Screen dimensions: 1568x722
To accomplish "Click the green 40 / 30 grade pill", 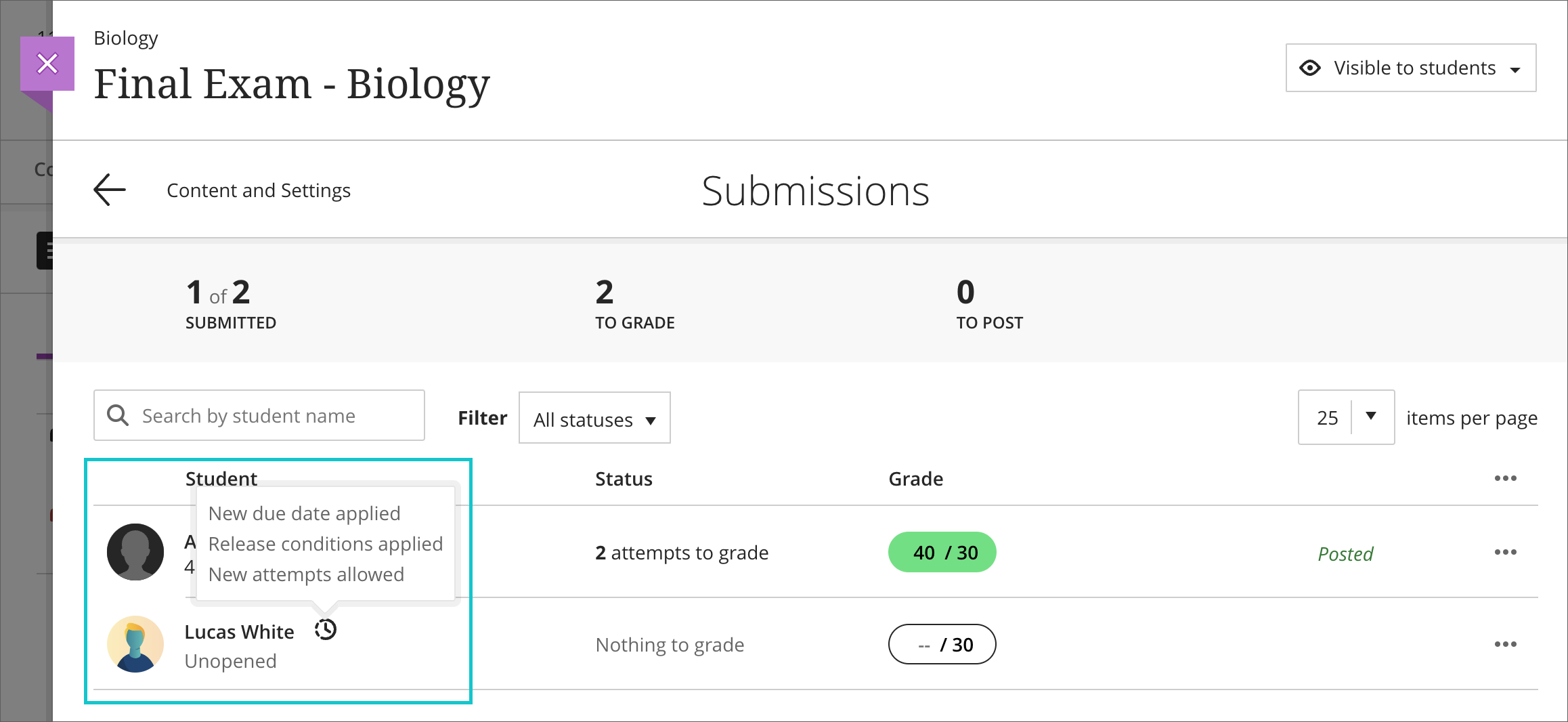I will 942,552.
